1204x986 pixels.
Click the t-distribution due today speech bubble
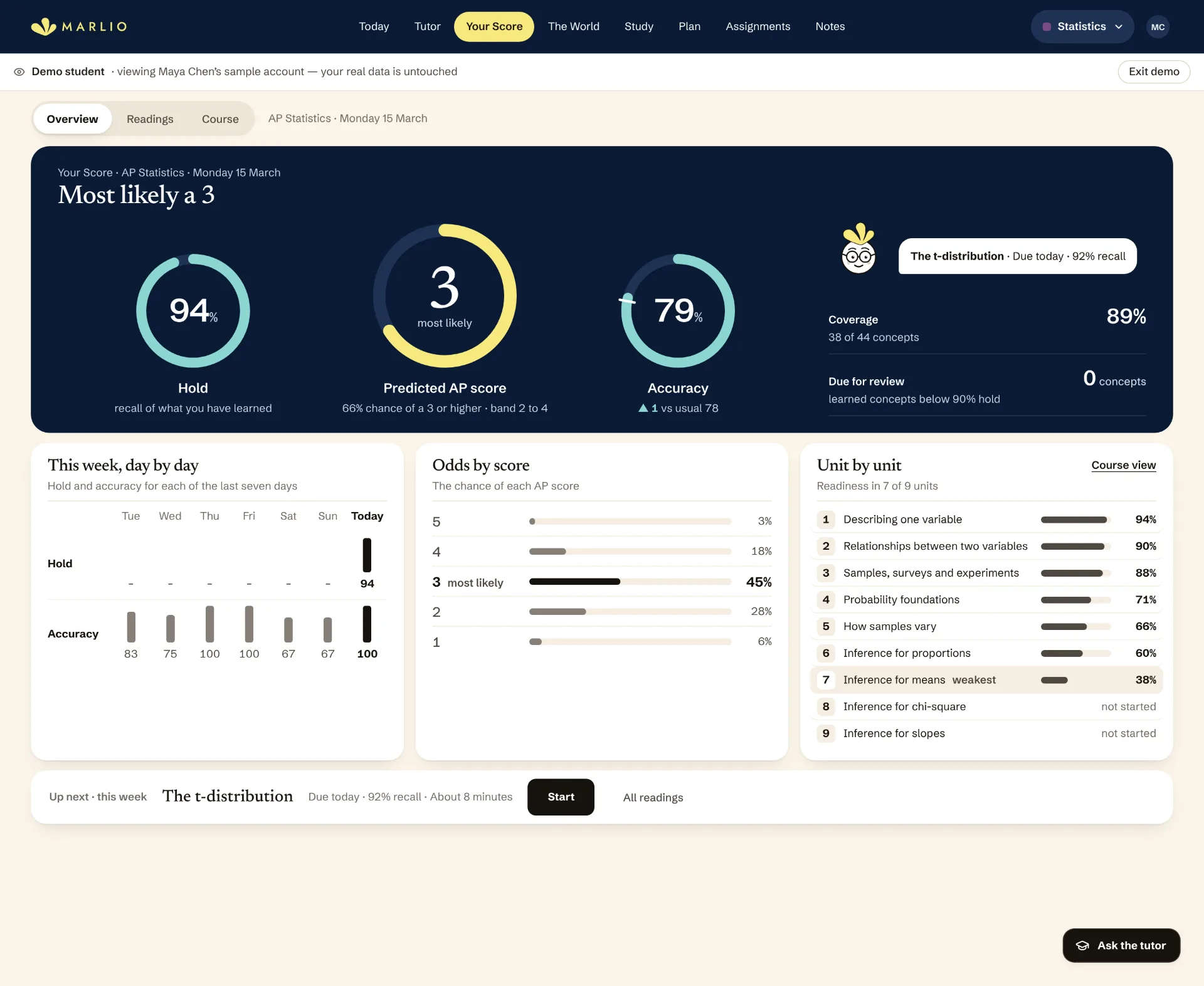click(x=1017, y=256)
